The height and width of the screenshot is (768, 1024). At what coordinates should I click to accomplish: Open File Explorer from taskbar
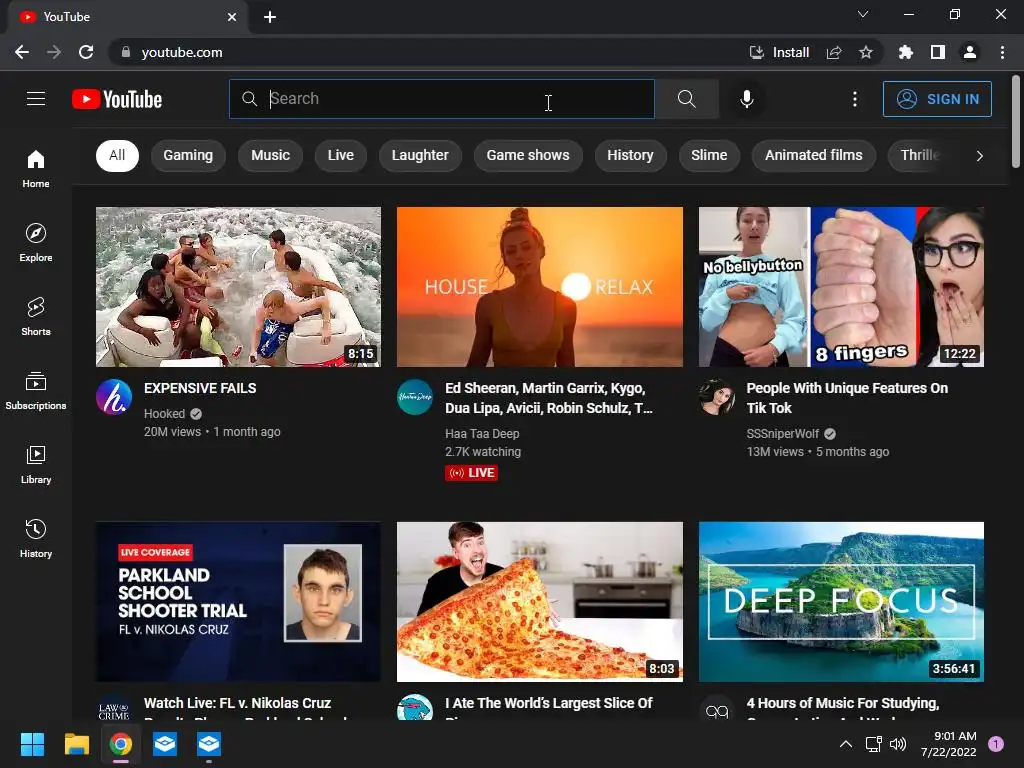[x=76, y=744]
